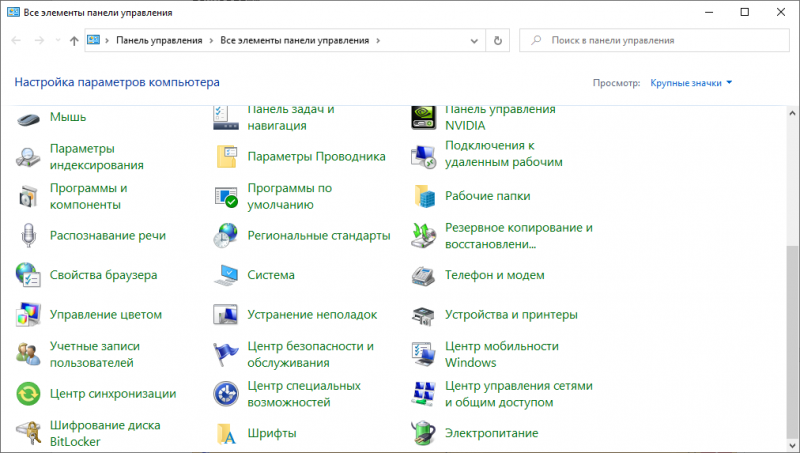Open 'Устройства и принтеры' link
Image resolution: width=800 pixels, height=453 pixels.
point(511,315)
